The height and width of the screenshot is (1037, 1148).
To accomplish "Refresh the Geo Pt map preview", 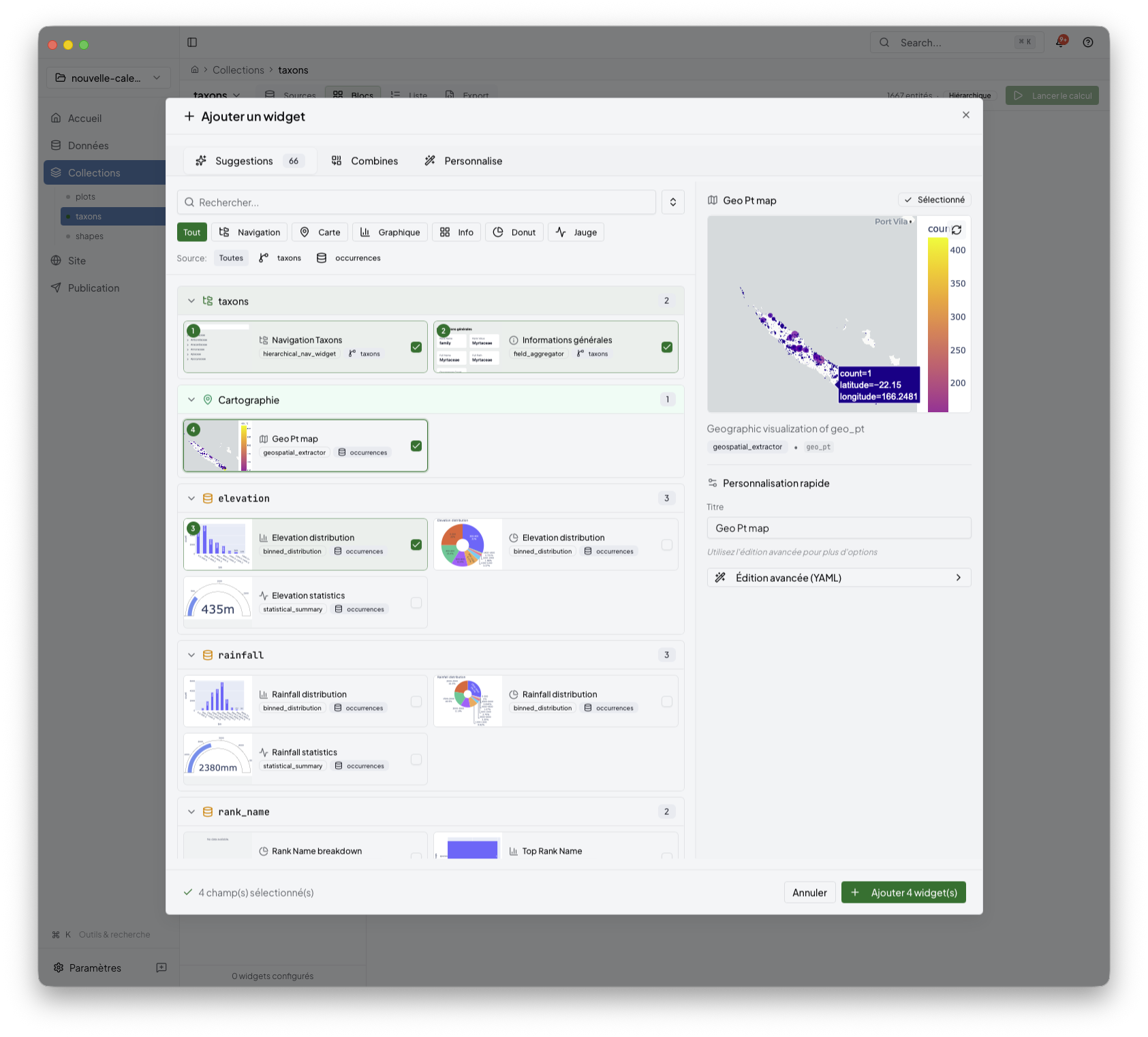I will point(957,230).
